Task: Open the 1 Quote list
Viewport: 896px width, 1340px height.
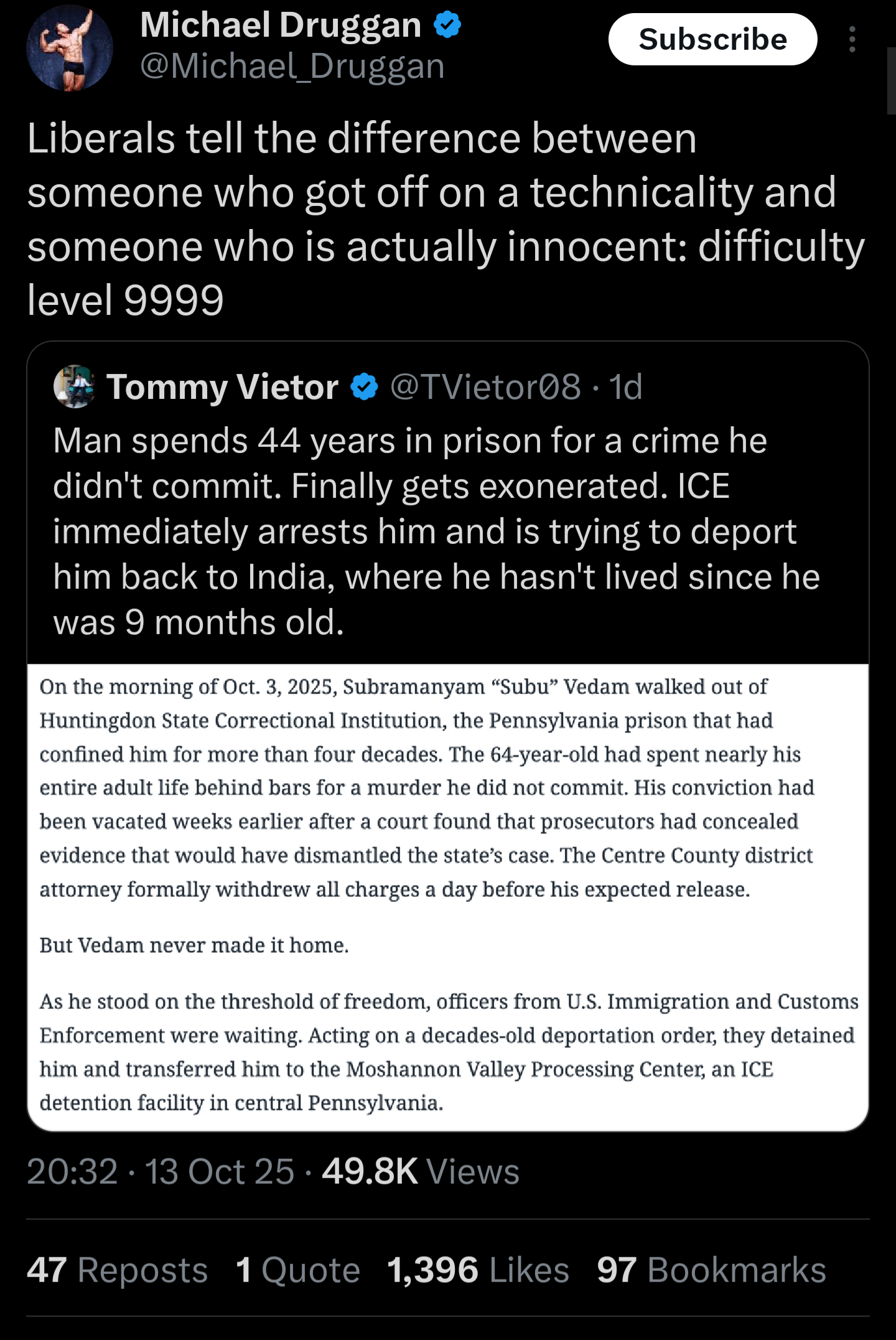Action: coord(298,1270)
